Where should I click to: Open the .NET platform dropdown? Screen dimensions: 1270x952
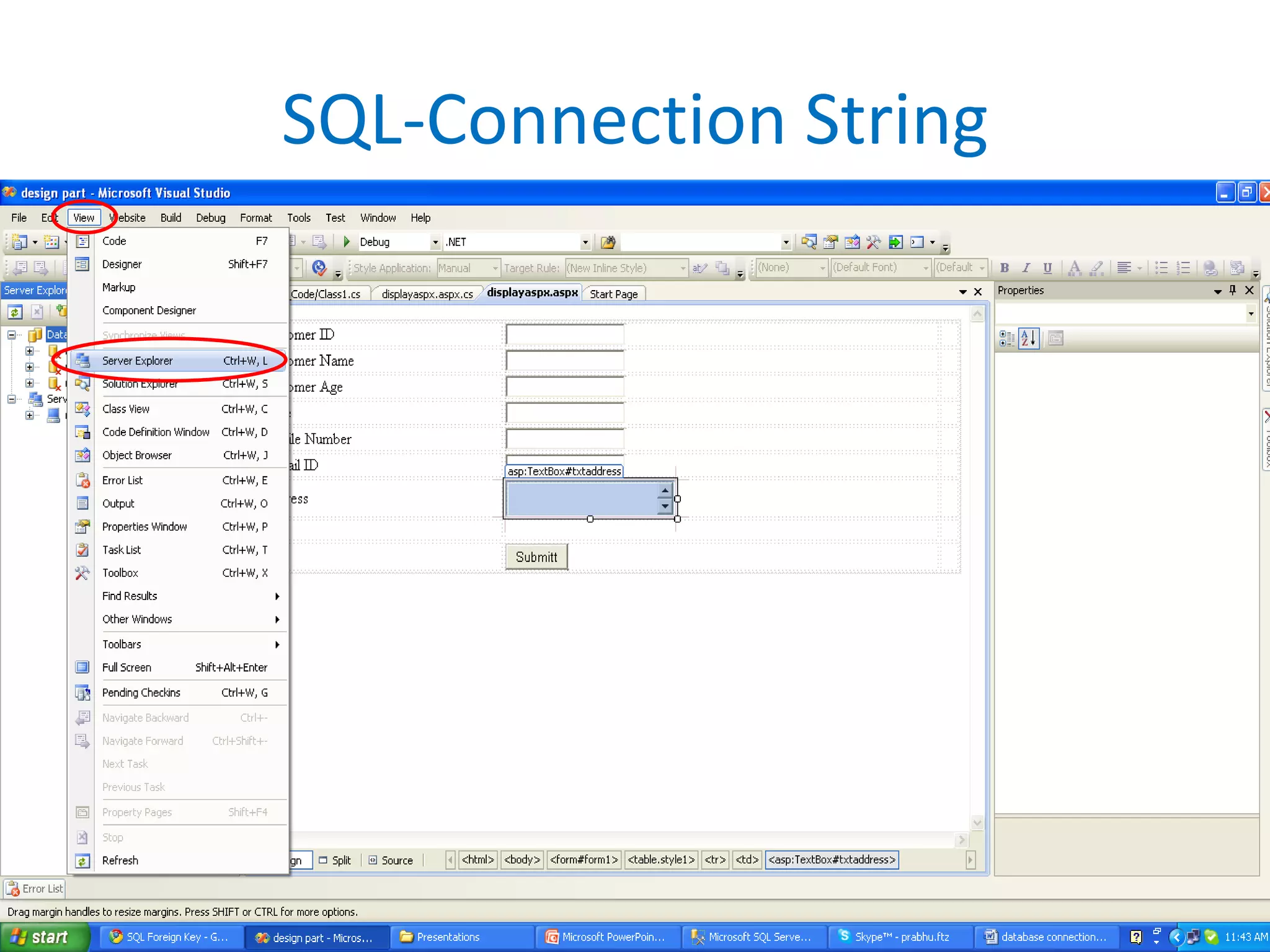pyautogui.click(x=585, y=242)
